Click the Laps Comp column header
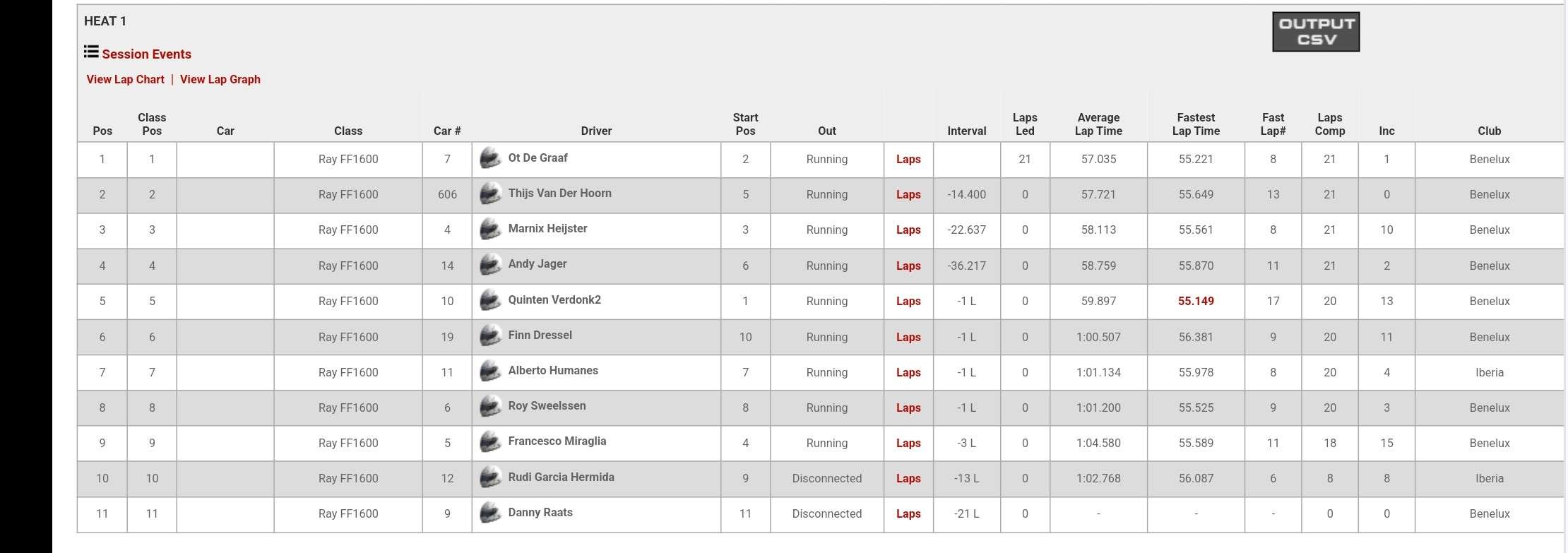The height and width of the screenshot is (553, 1568). (x=1329, y=124)
